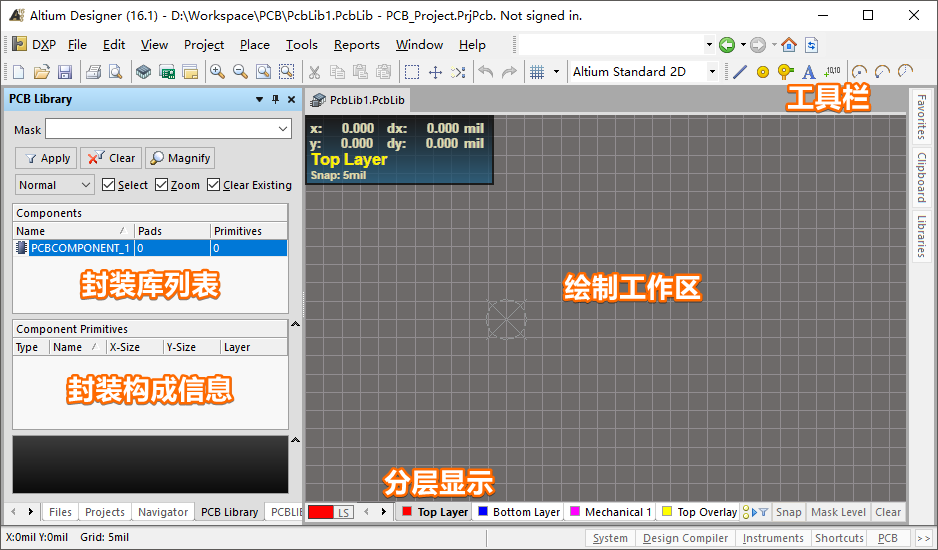
Task: Open the Design Compiler status bar button
Action: click(x=686, y=538)
